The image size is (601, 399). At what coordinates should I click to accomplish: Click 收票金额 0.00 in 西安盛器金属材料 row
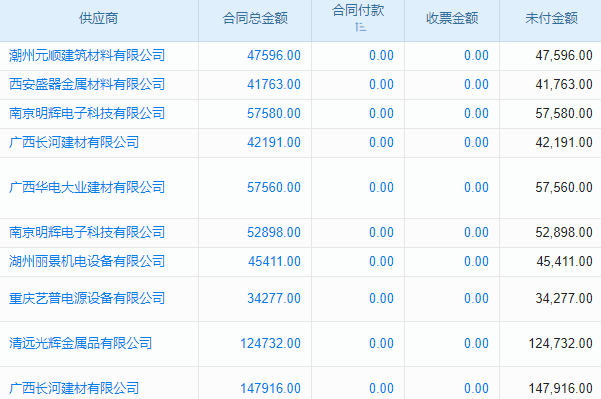point(476,84)
